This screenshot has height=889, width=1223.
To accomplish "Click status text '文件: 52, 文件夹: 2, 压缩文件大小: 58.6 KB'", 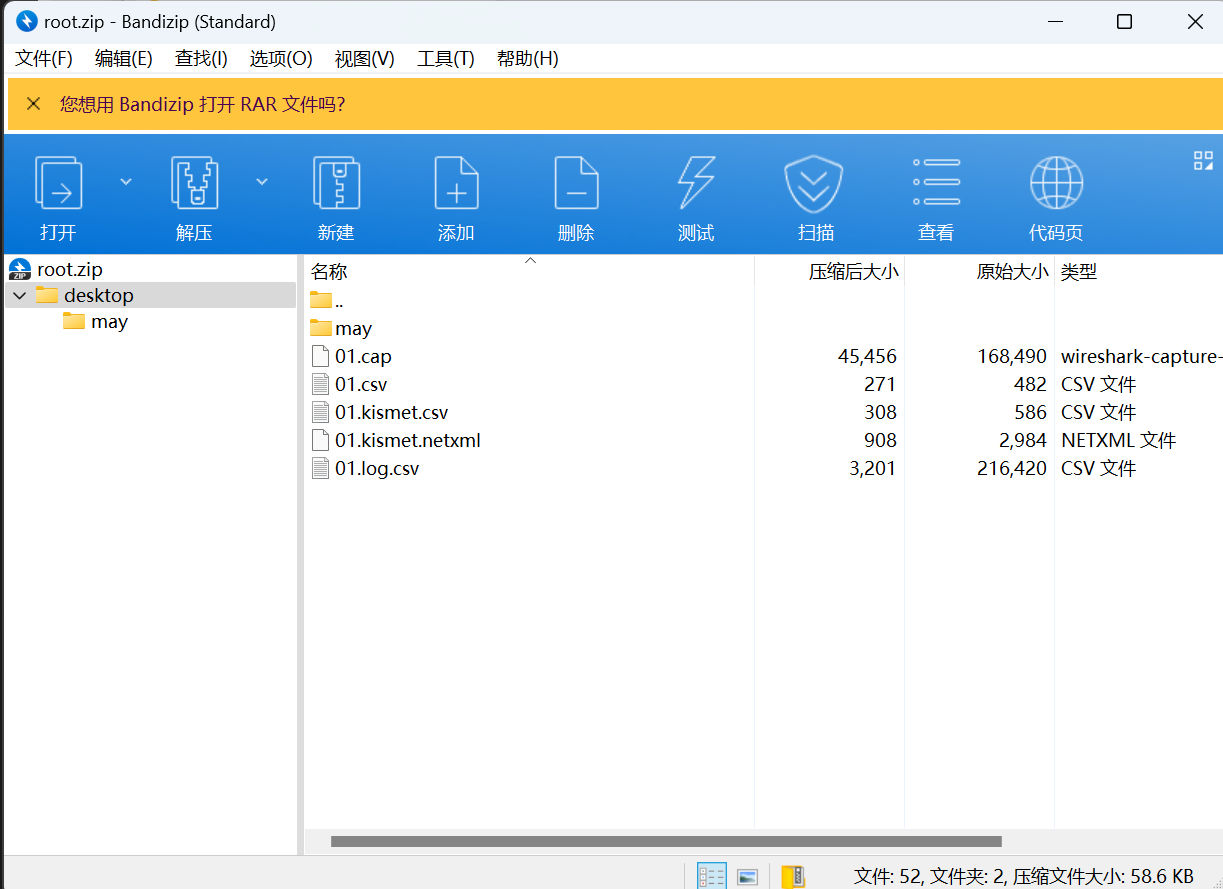I will pos(1024,877).
